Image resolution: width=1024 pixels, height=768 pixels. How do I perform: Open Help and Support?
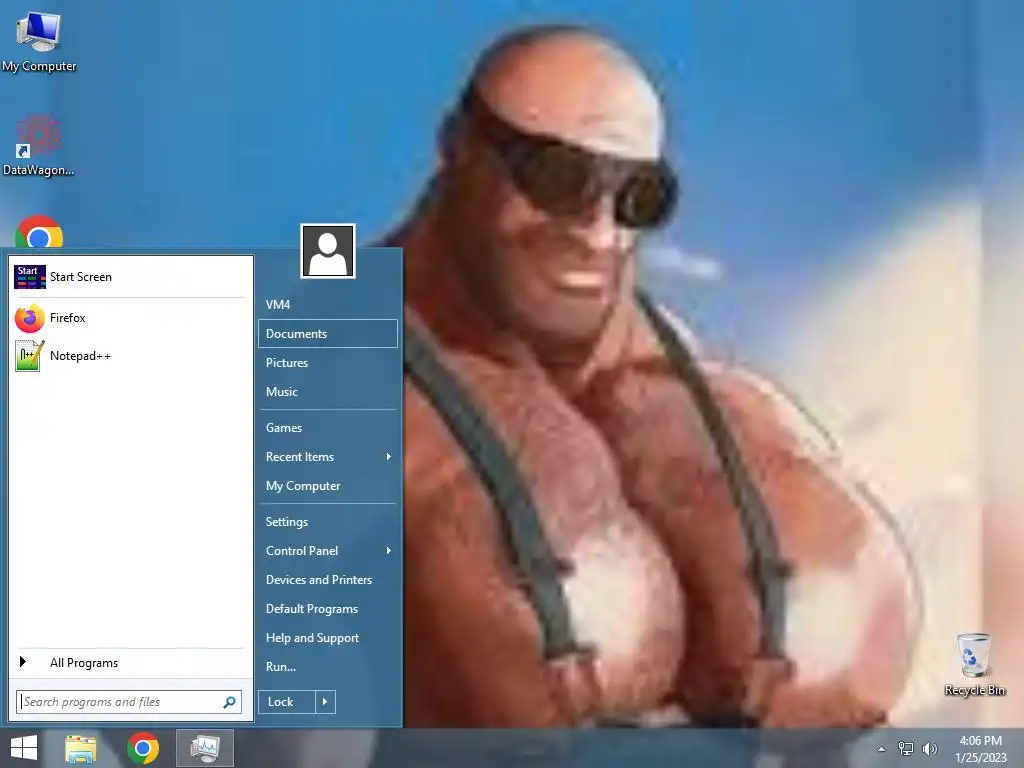point(328,638)
